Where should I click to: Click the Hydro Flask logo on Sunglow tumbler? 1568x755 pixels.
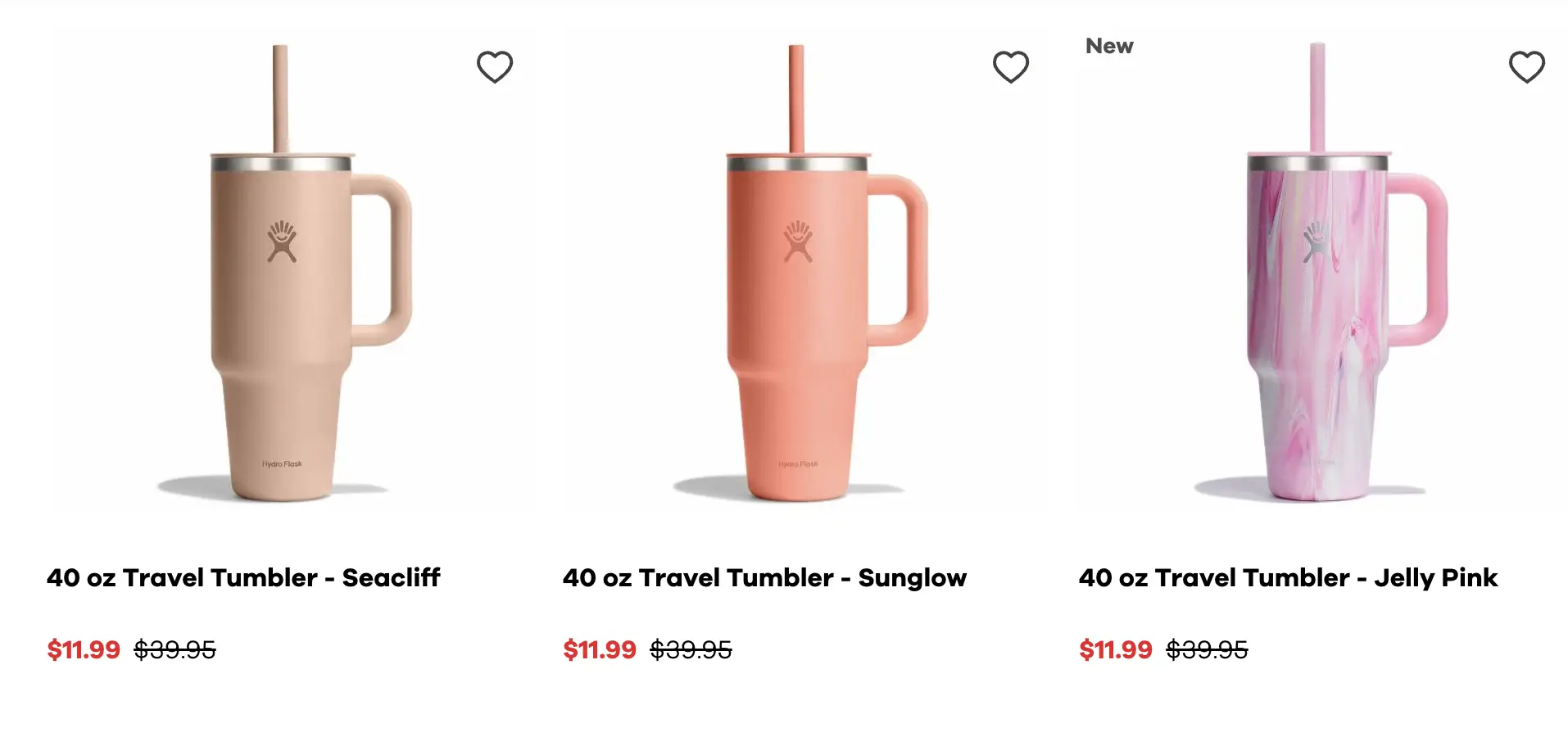798,241
